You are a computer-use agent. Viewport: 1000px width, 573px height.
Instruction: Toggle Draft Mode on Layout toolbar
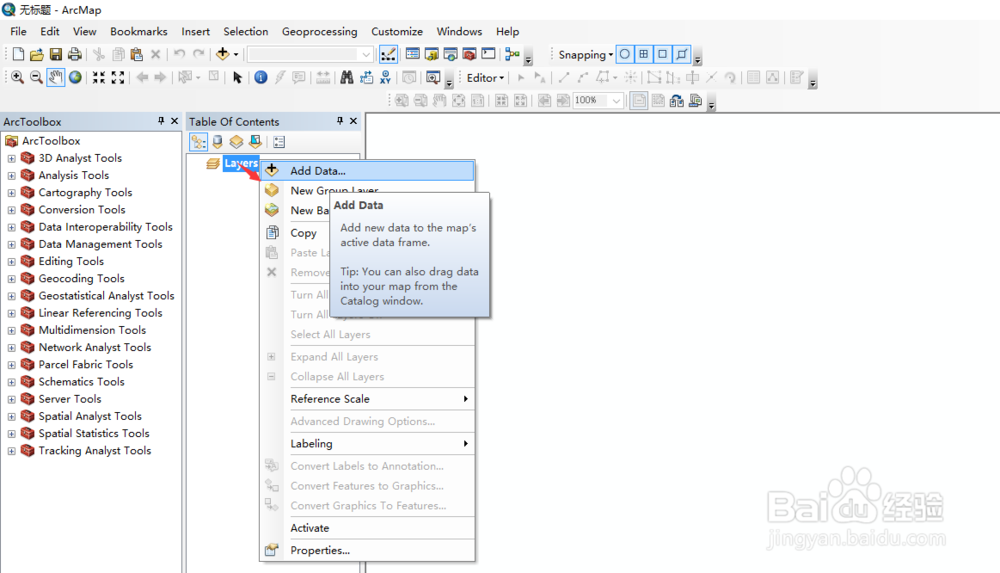pos(638,100)
